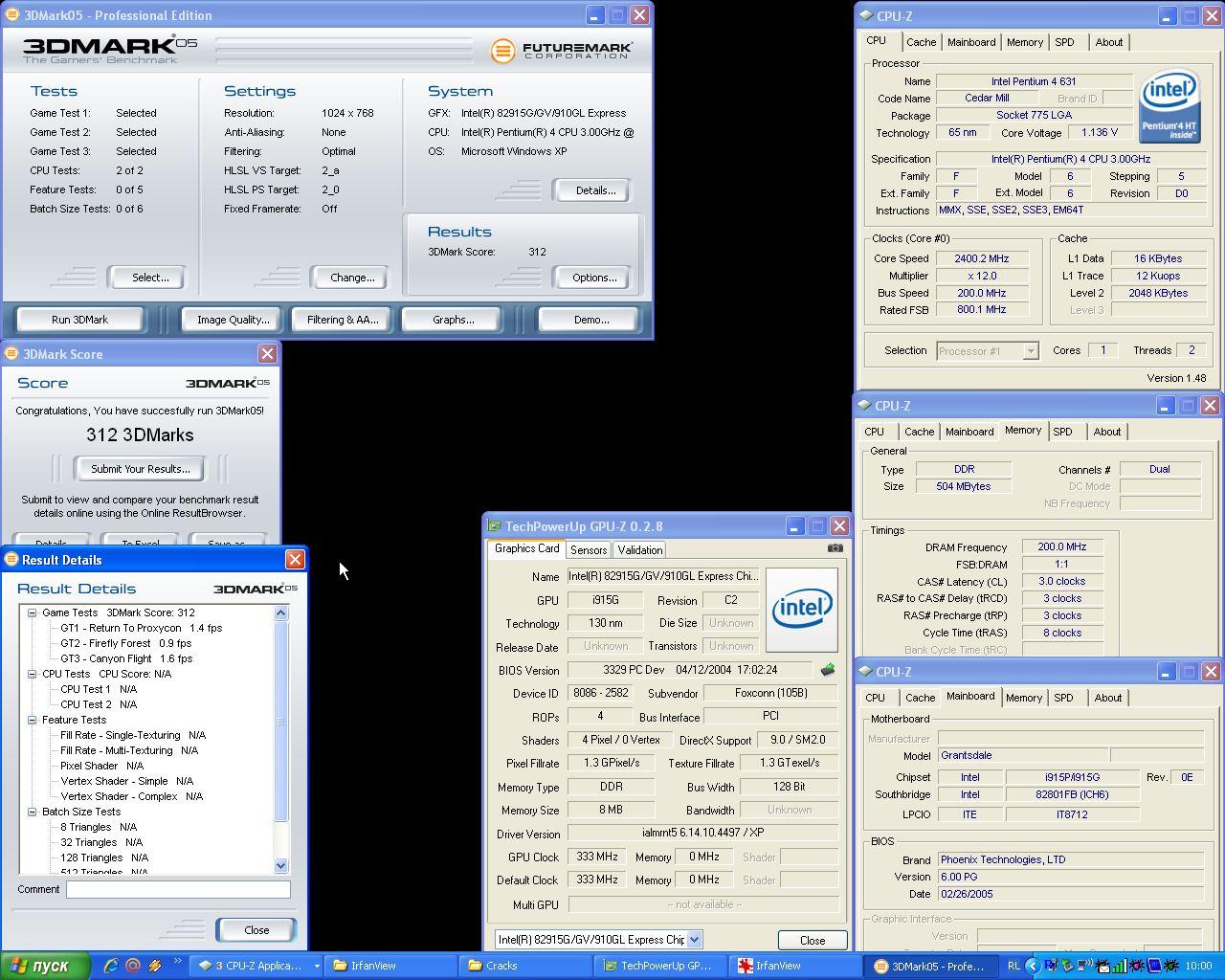This screenshot has height=980, width=1225.
Task: Click the CPU-Z Mainboard window title icon
Action: [x=863, y=672]
